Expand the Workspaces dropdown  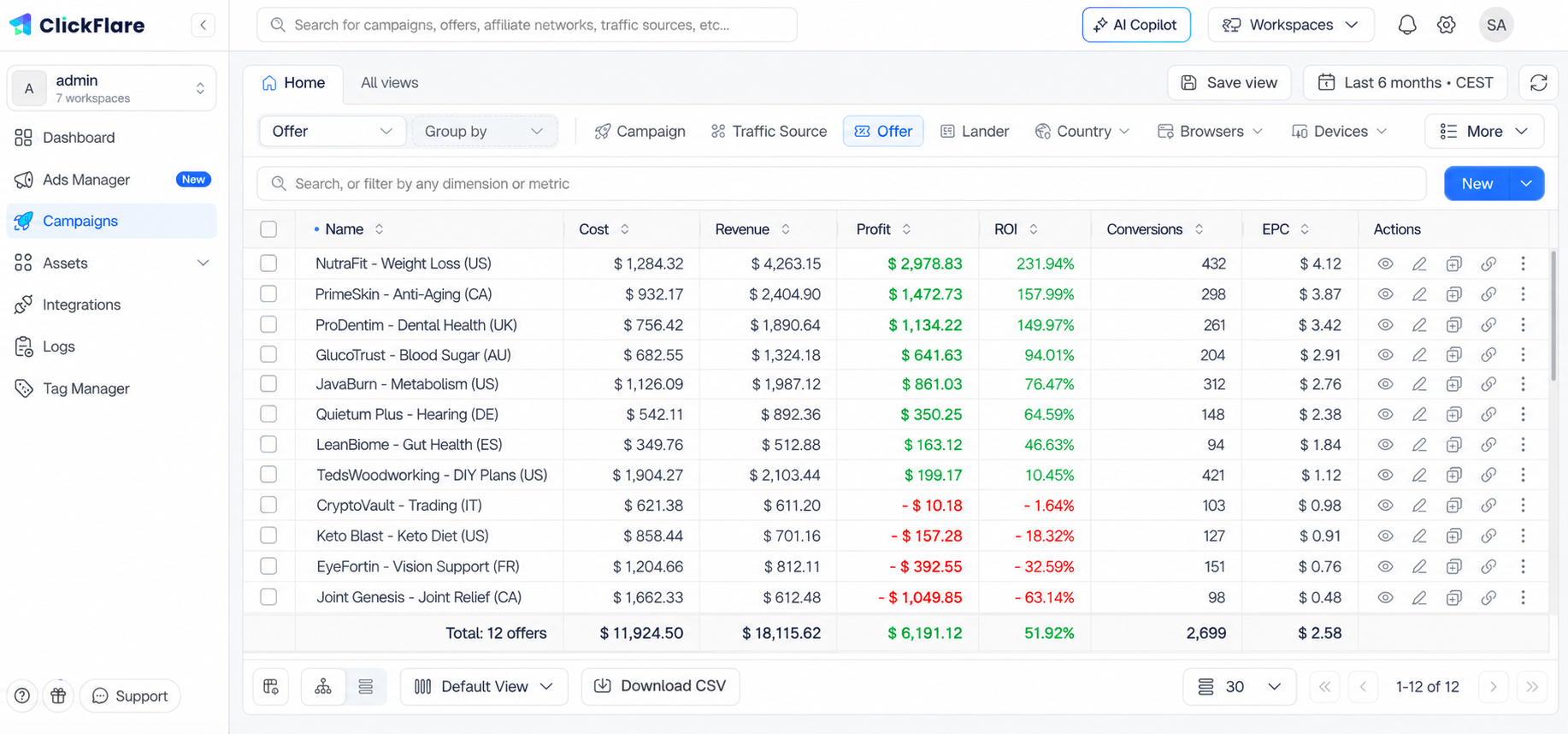[x=1290, y=25]
